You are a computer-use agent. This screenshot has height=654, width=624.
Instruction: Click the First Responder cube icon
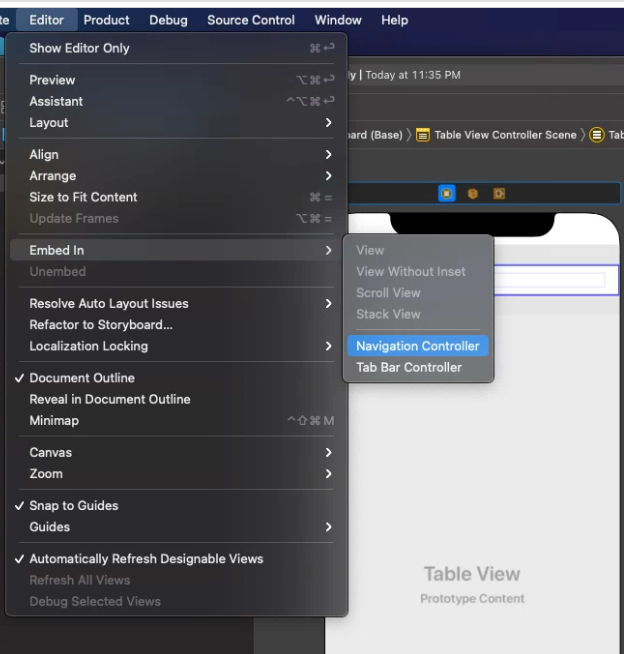473,194
